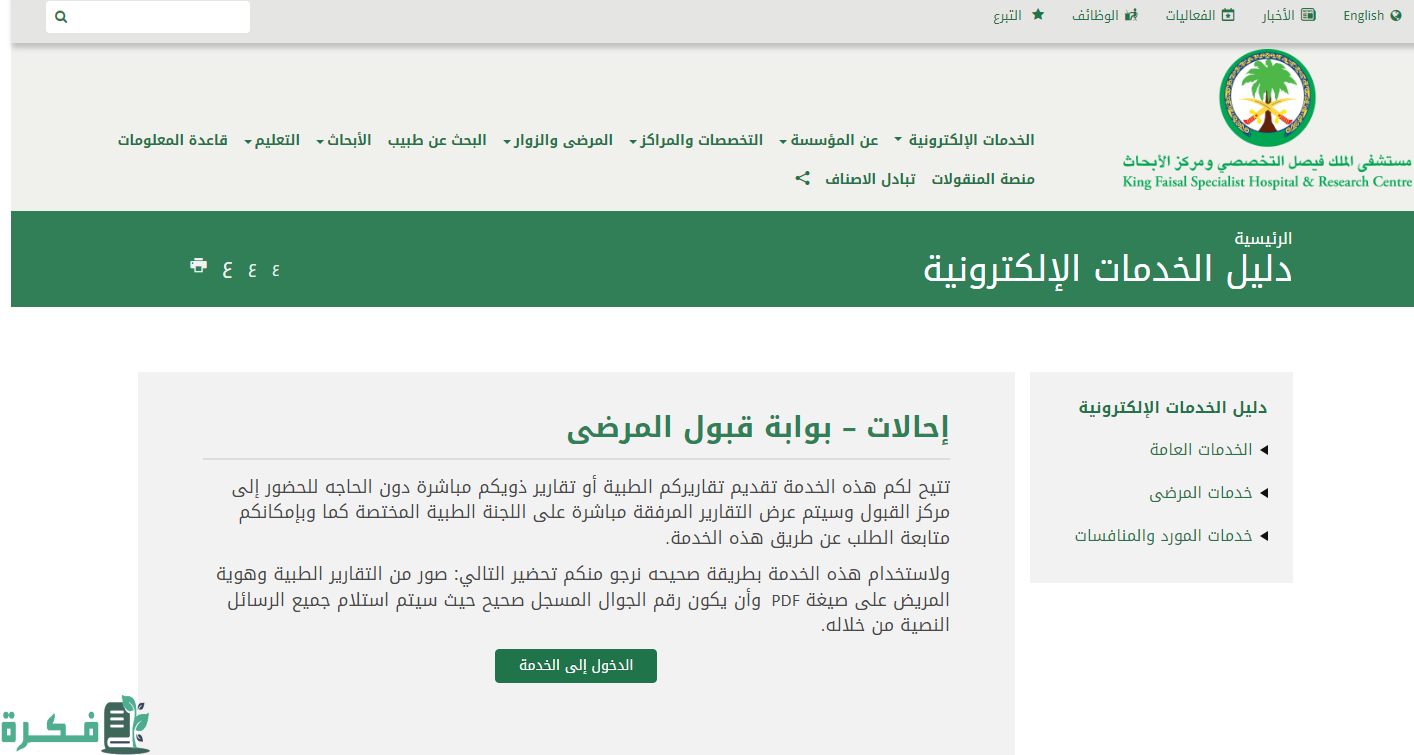
Task: Open خدمات المورد والمنافسات in the sidebar
Action: click(1164, 536)
